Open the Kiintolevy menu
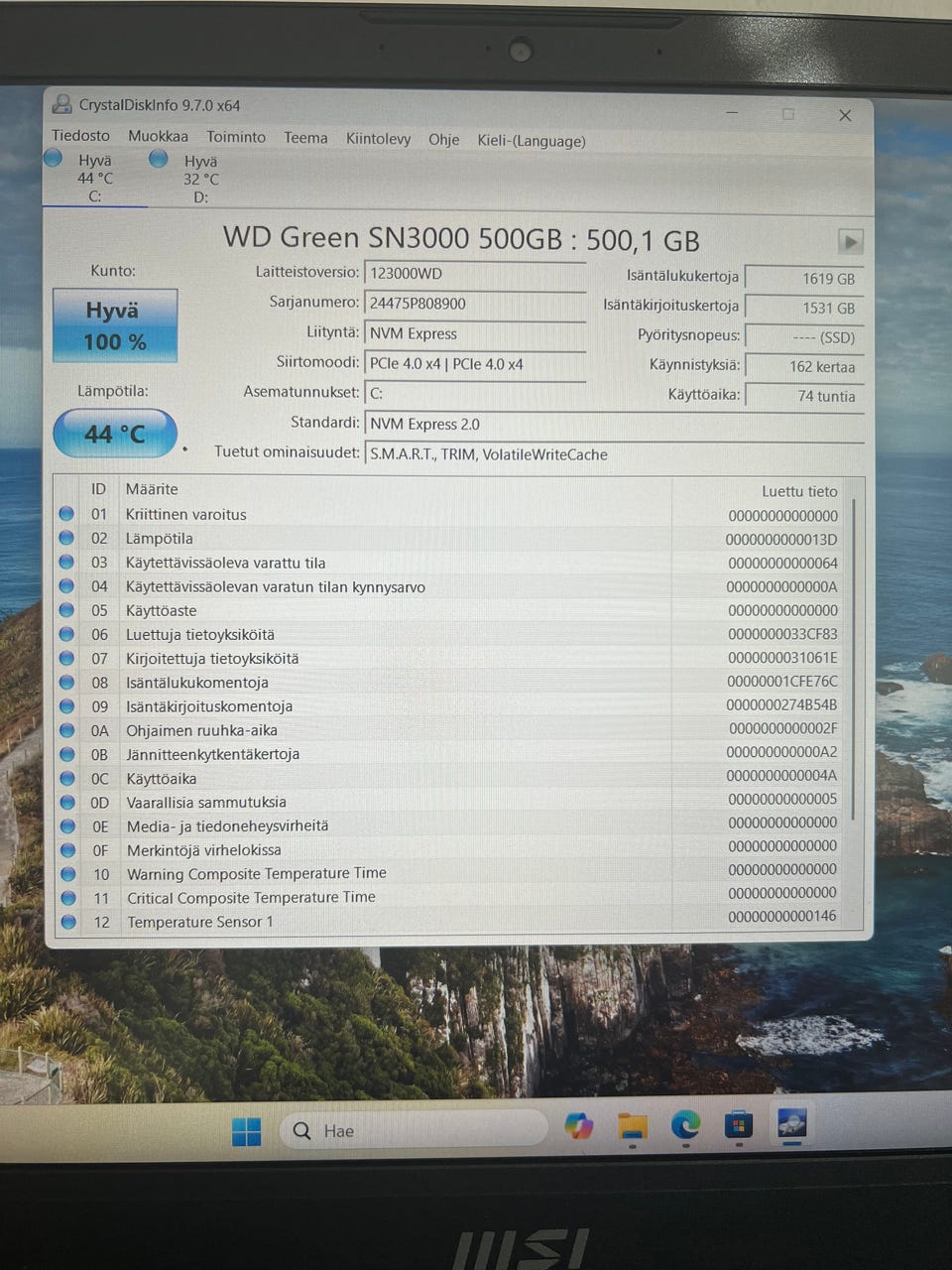Screen dimensions: 952x1270 378,139
